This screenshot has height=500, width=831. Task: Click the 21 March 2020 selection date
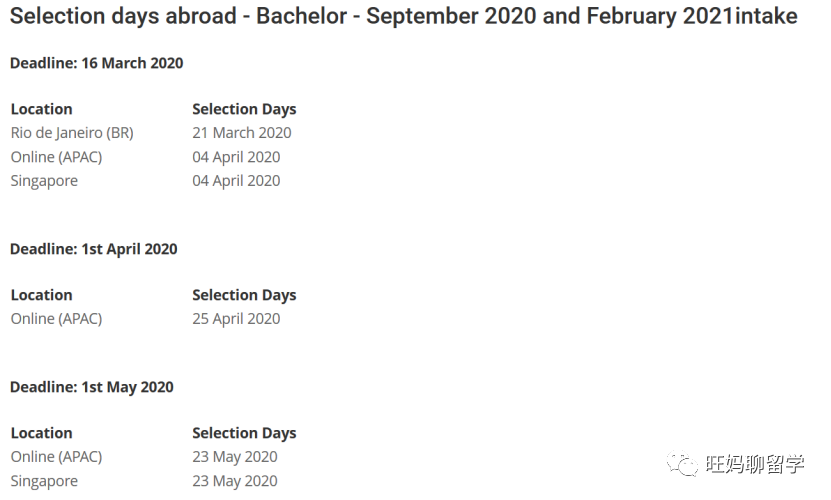[242, 133]
